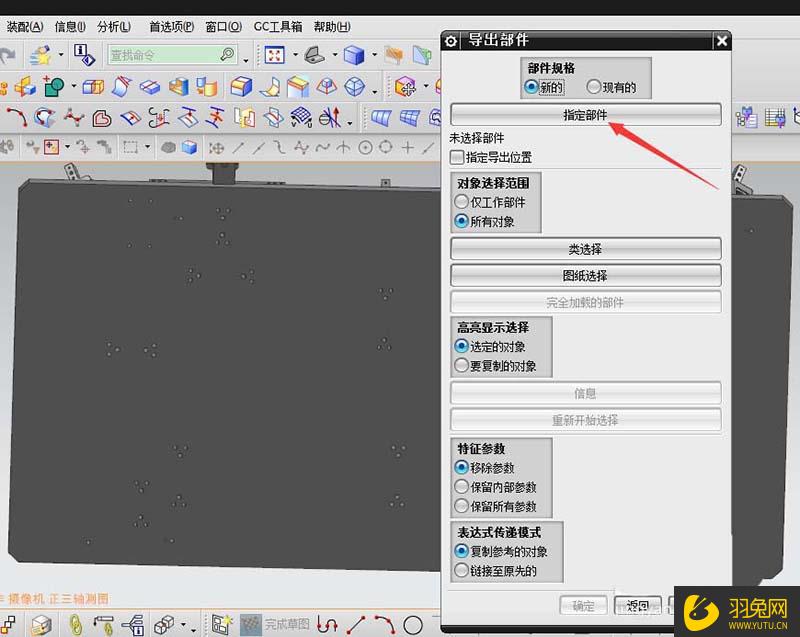The image size is (800, 637).
Task: Click the 图纸选择 selection button
Action: coord(586,275)
